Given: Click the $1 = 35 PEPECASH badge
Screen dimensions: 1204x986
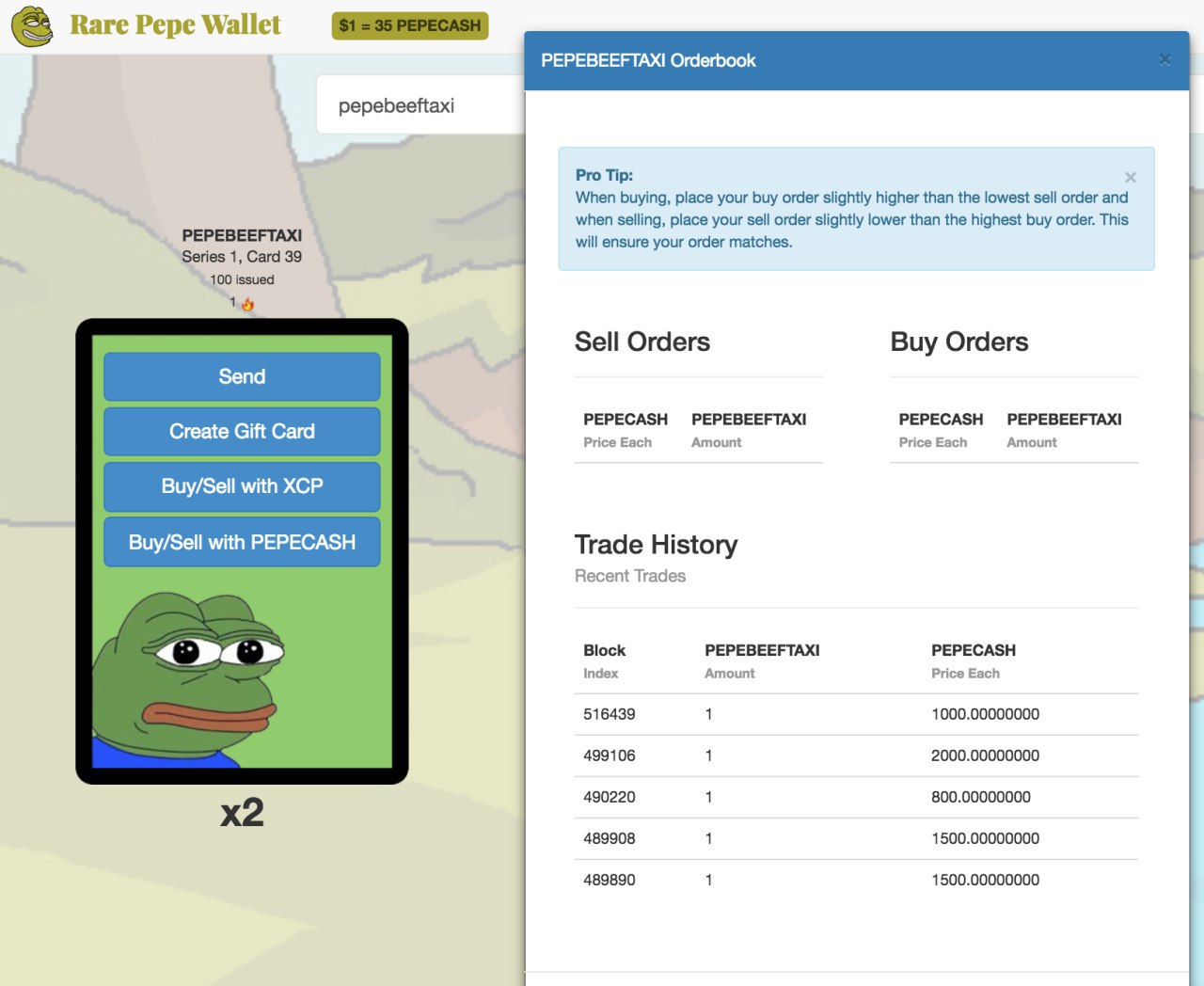Looking at the screenshot, I should pyautogui.click(x=410, y=25).
